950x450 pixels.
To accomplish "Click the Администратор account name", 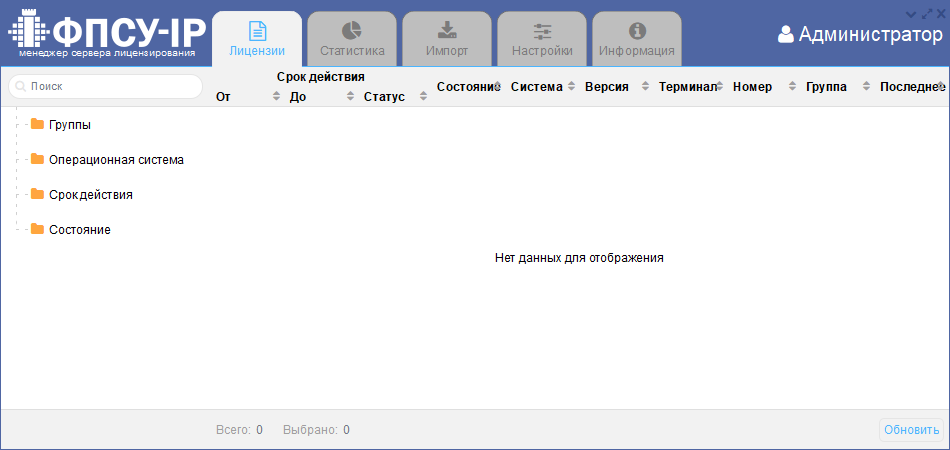I will [870, 35].
